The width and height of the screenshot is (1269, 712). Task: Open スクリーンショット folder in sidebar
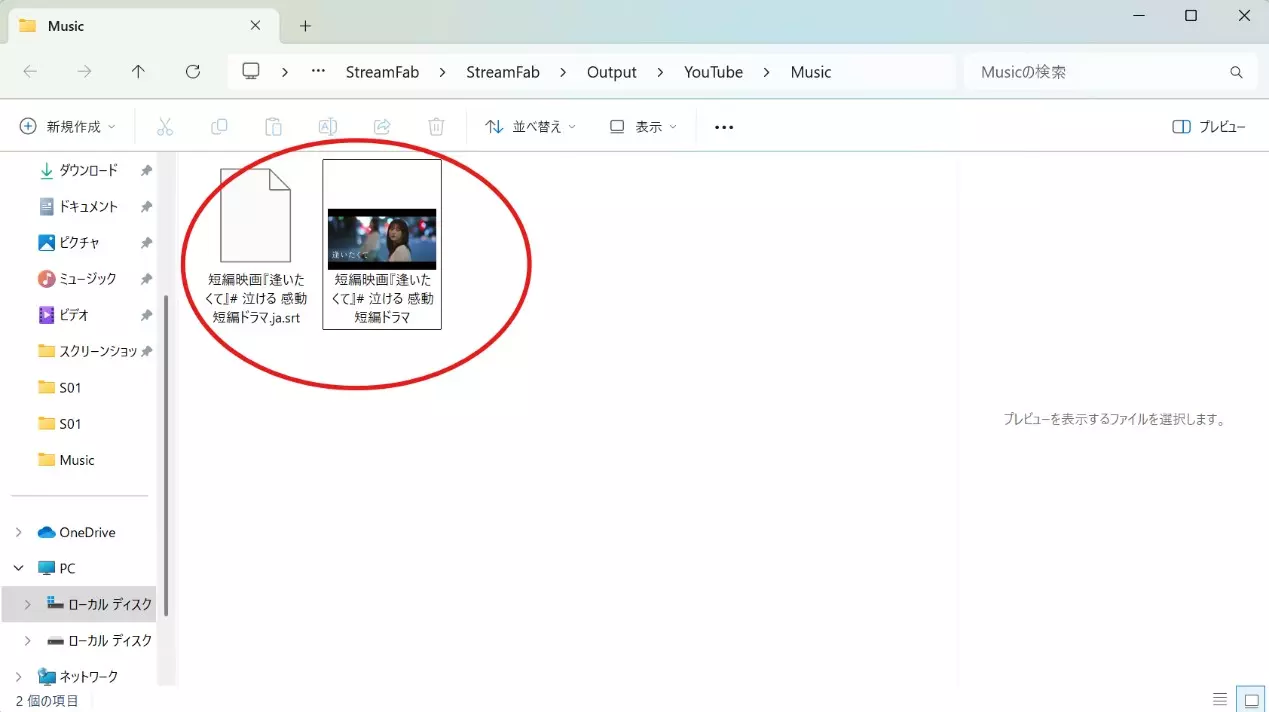point(88,351)
